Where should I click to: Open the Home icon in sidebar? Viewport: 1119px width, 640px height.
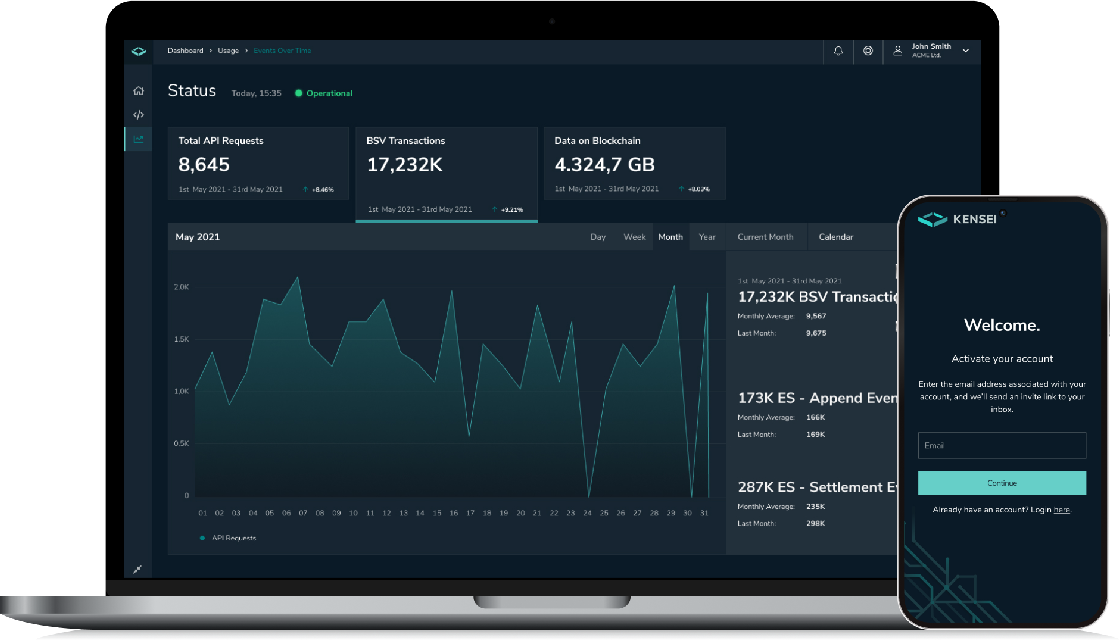coord(138,91)
